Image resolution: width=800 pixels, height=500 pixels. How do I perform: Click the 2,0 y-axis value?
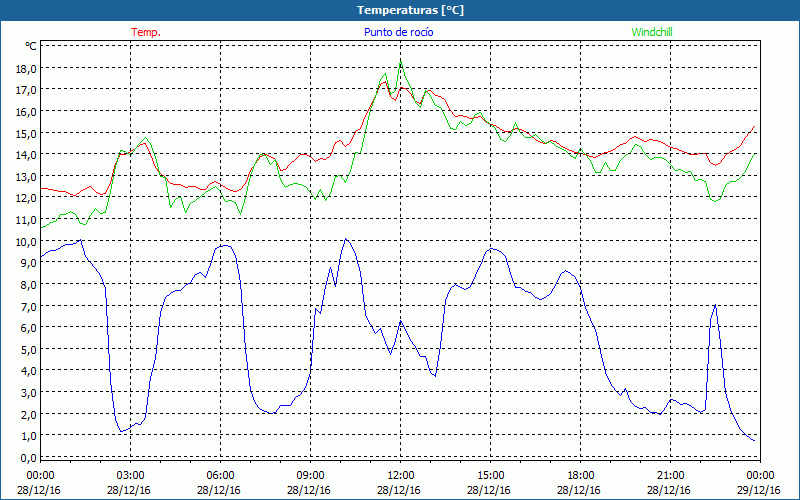pos(30,415)
